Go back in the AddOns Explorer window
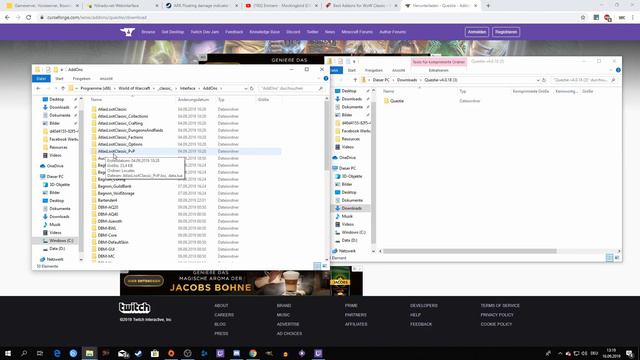 pos(38,88)
